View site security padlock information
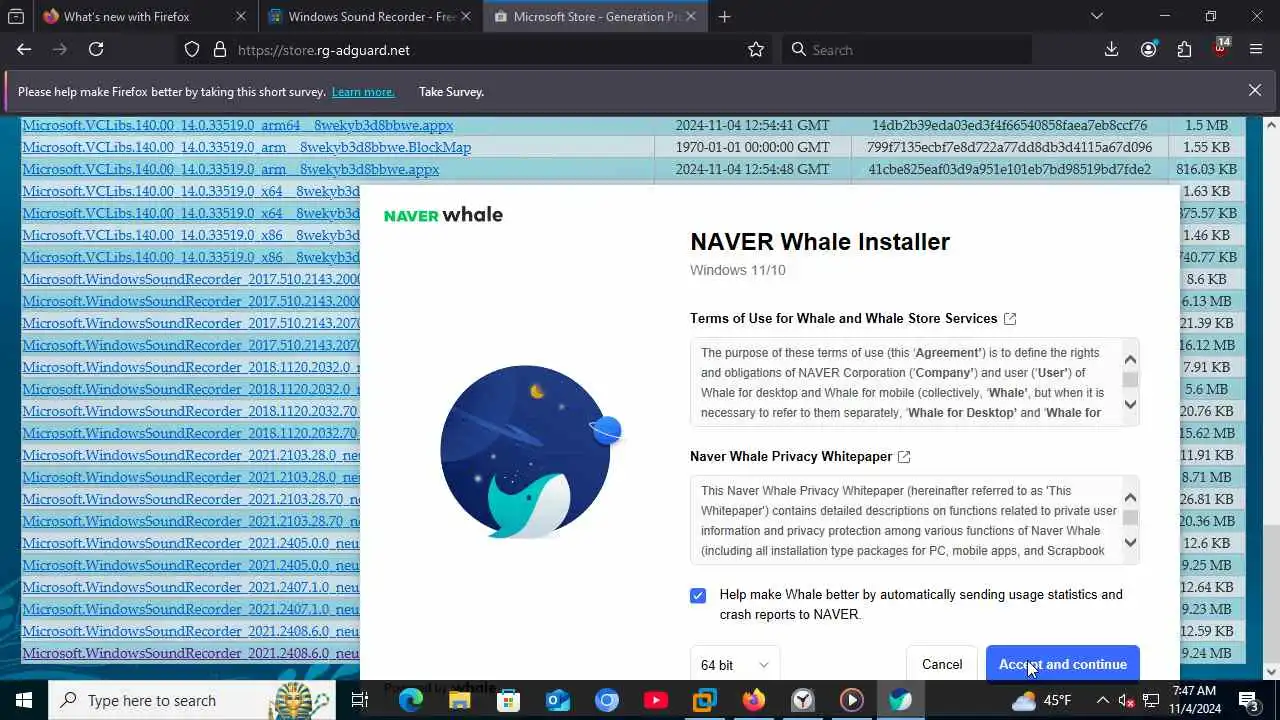 pos(219,50)
